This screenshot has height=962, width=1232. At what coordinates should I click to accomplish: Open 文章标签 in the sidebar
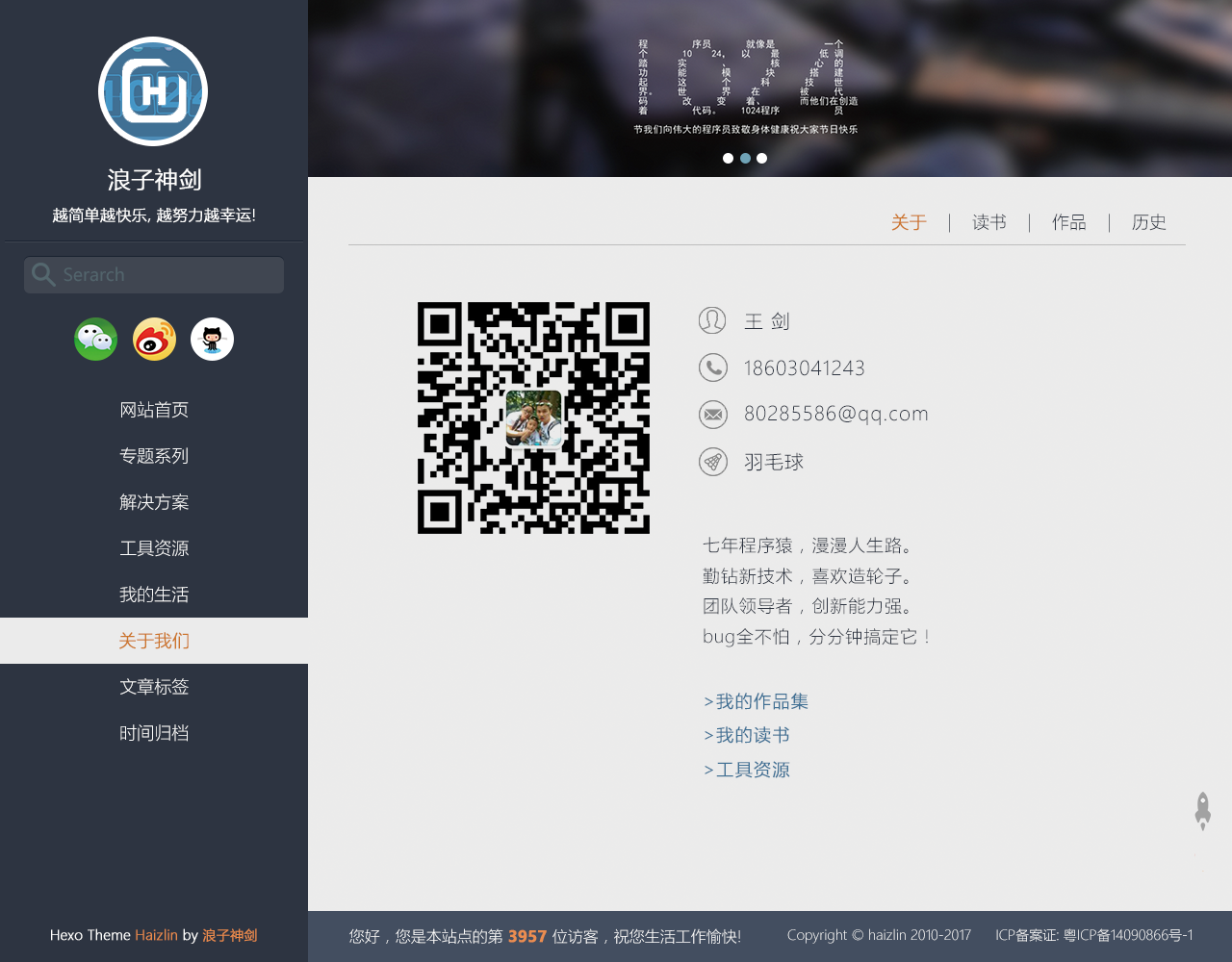point(154,687)
